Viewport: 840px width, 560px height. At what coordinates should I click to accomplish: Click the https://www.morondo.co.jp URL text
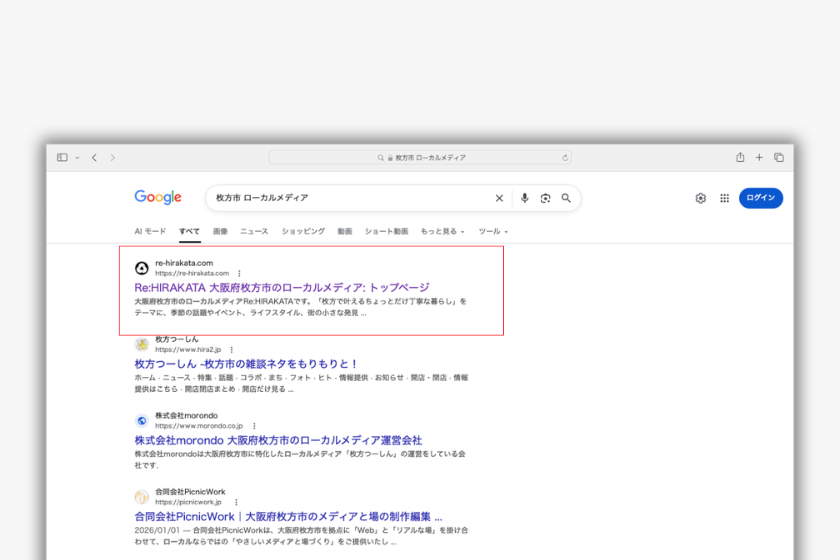(199, 426)
